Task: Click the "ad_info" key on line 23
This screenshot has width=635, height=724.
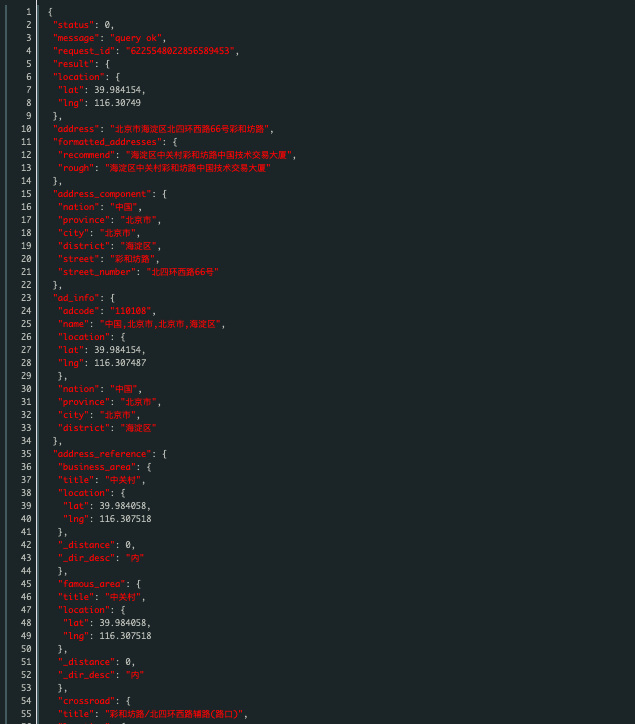Action: coord(76,298)
